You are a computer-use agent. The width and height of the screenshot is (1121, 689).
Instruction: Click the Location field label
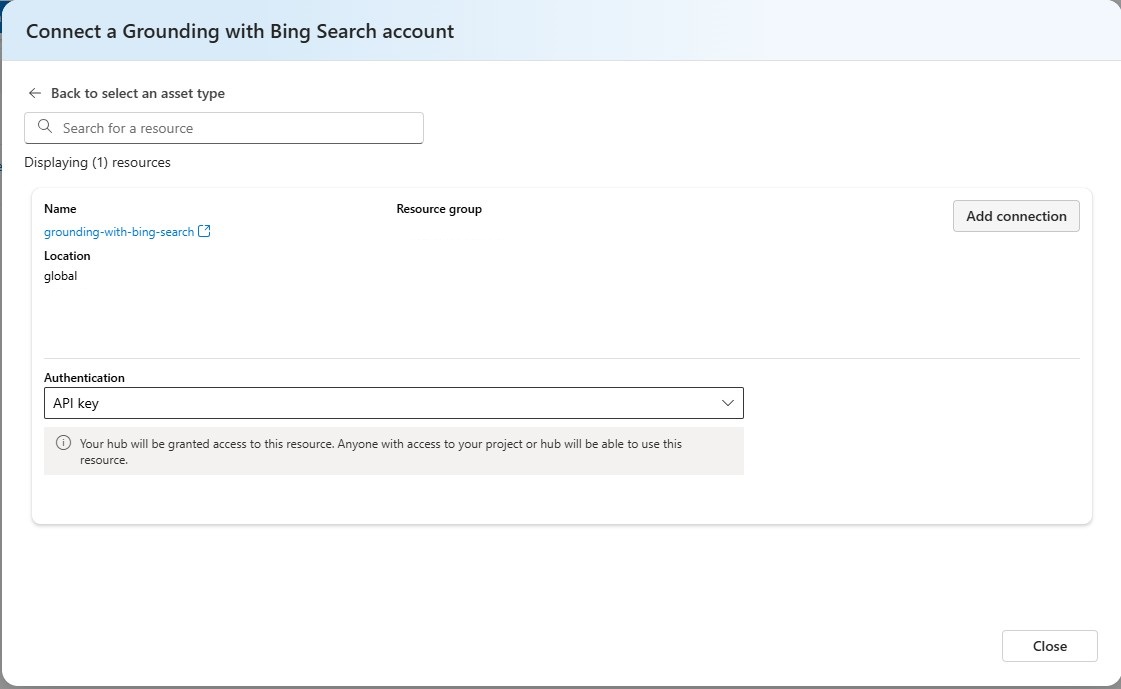67,256
